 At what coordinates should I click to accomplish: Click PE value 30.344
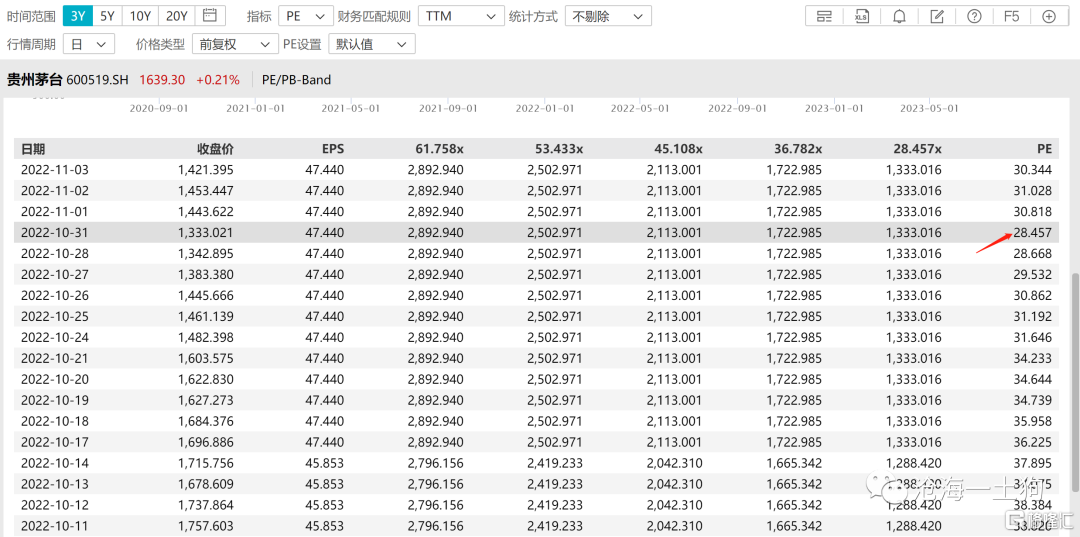click(x=1032, y=169)
